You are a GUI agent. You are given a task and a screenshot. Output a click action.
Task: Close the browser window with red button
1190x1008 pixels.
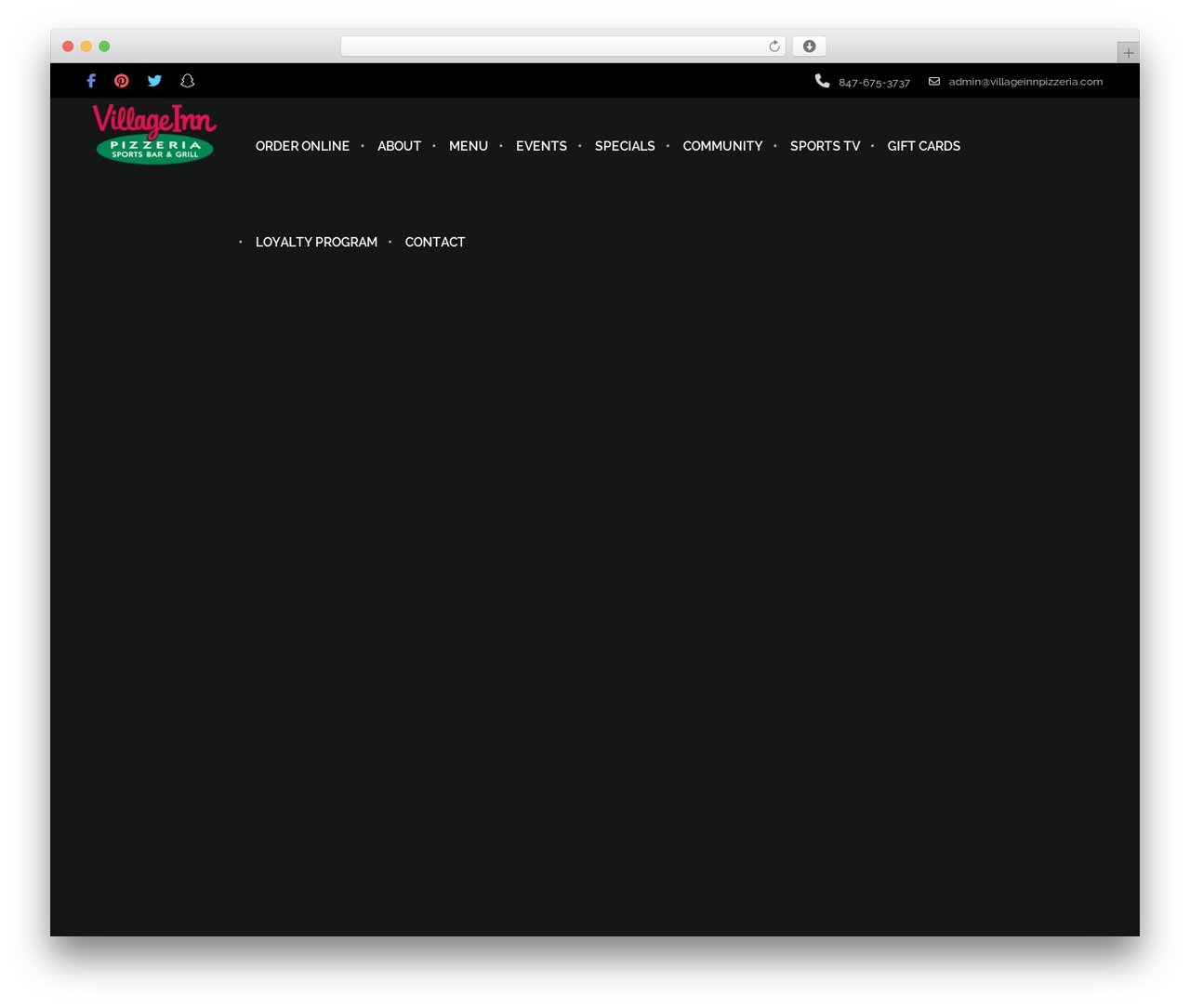(68, 46)
